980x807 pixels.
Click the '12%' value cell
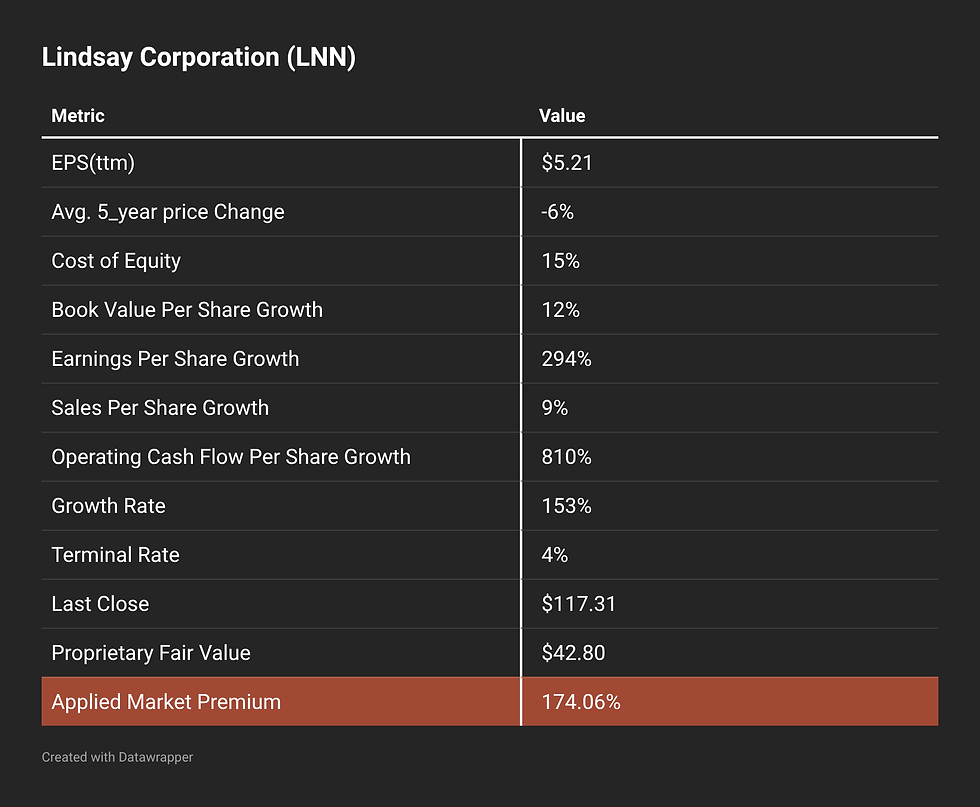560,310
